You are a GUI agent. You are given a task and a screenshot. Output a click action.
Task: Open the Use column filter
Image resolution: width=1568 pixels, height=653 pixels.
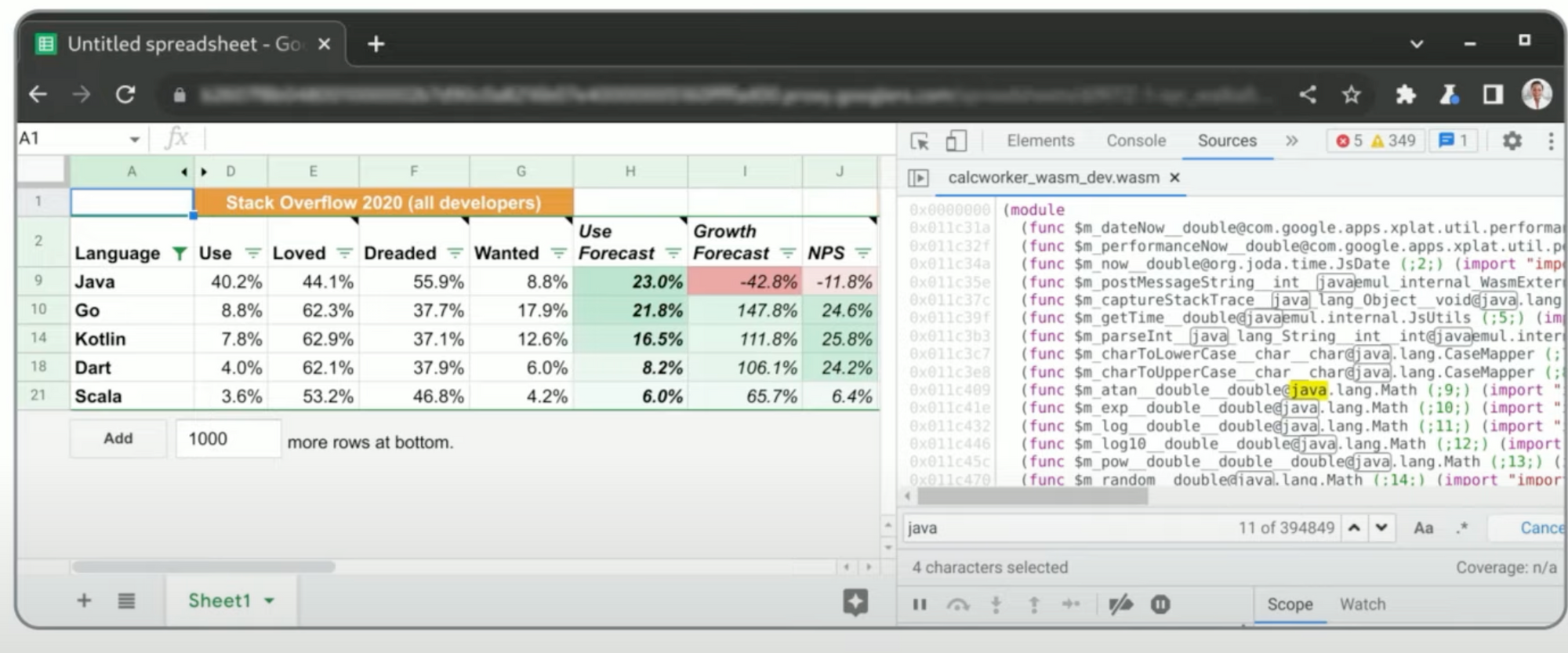252,253
